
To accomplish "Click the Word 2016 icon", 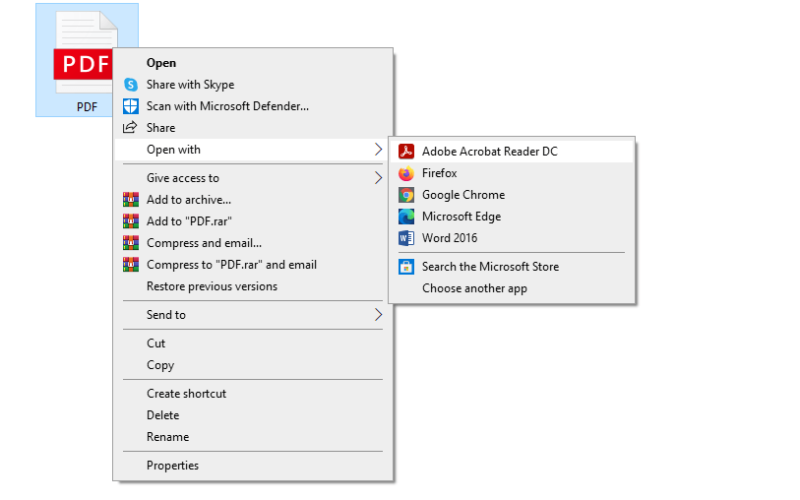I will (x=406, y=238).
